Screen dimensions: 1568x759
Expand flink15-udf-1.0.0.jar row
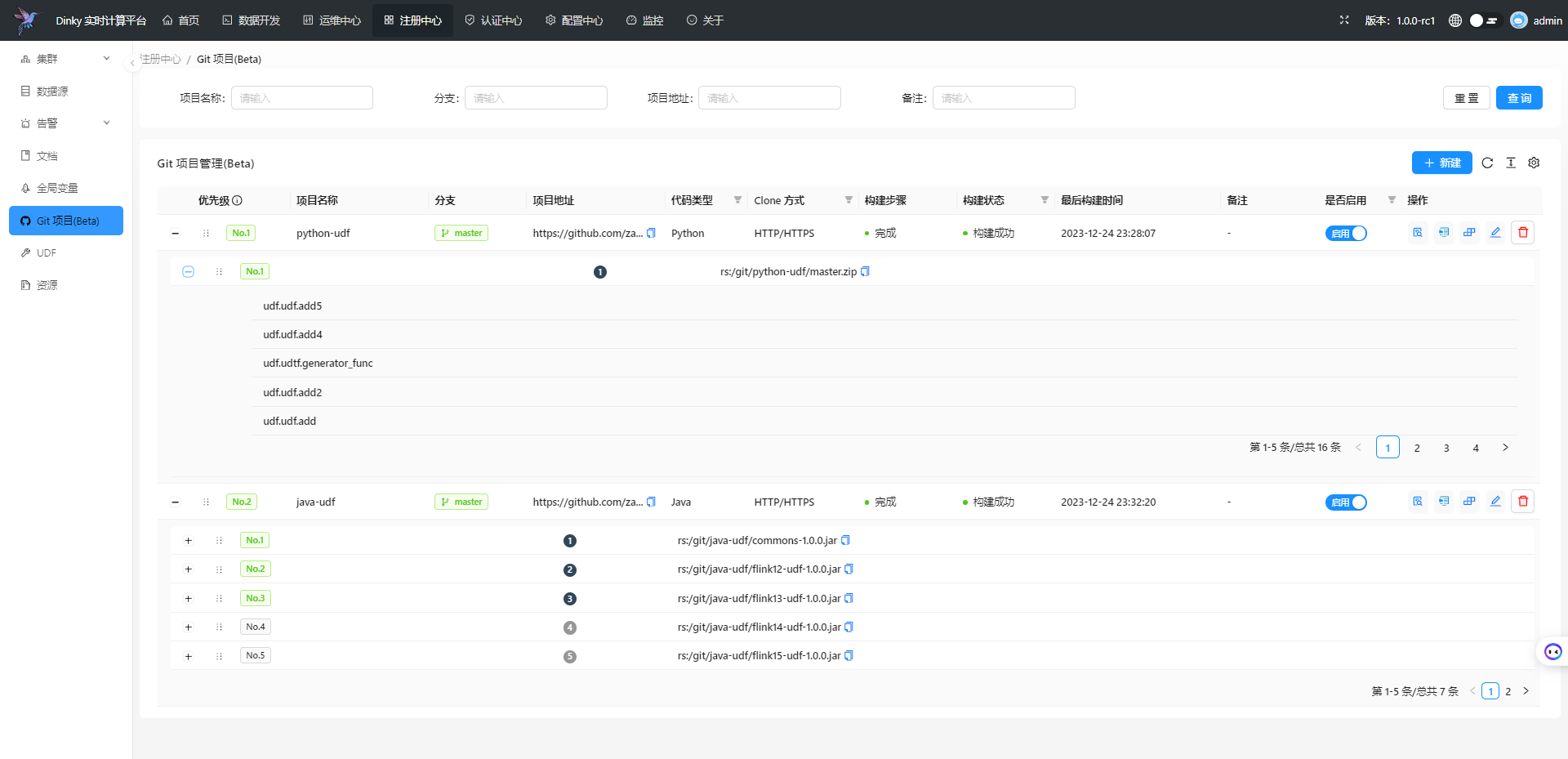click(188, 656)
